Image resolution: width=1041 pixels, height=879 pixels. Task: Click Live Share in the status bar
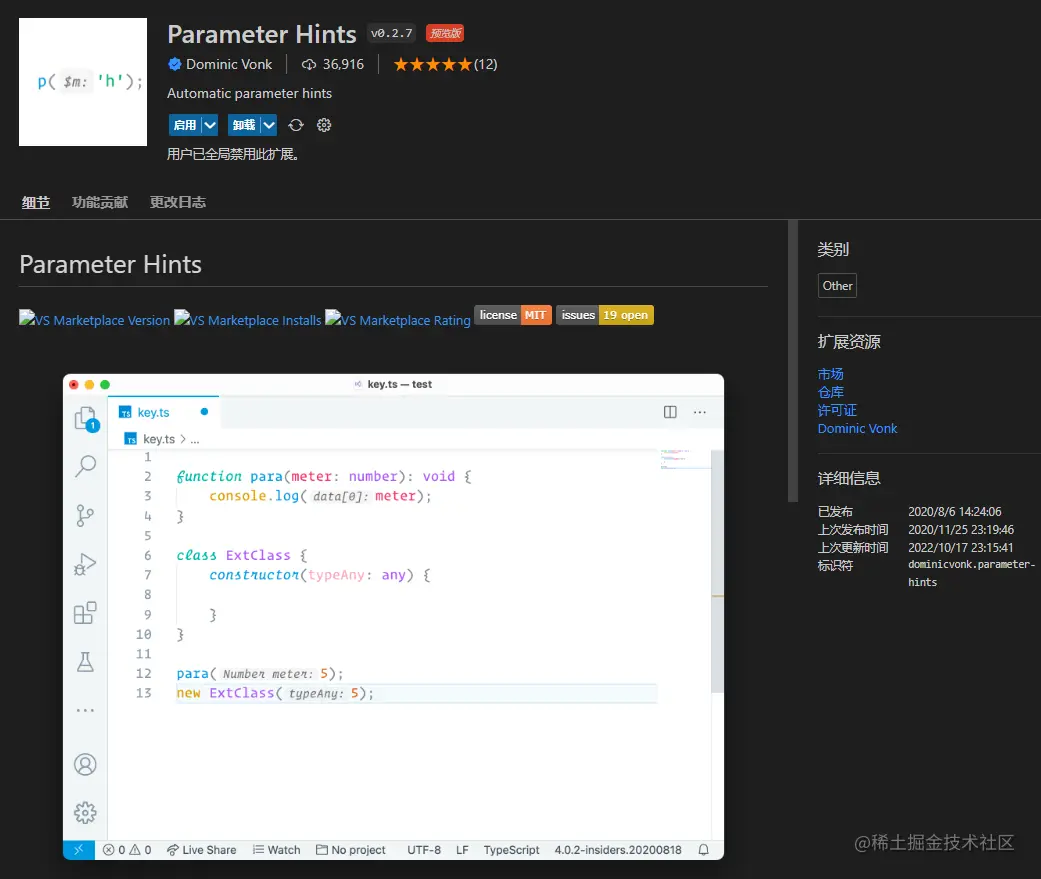(201, 850)
